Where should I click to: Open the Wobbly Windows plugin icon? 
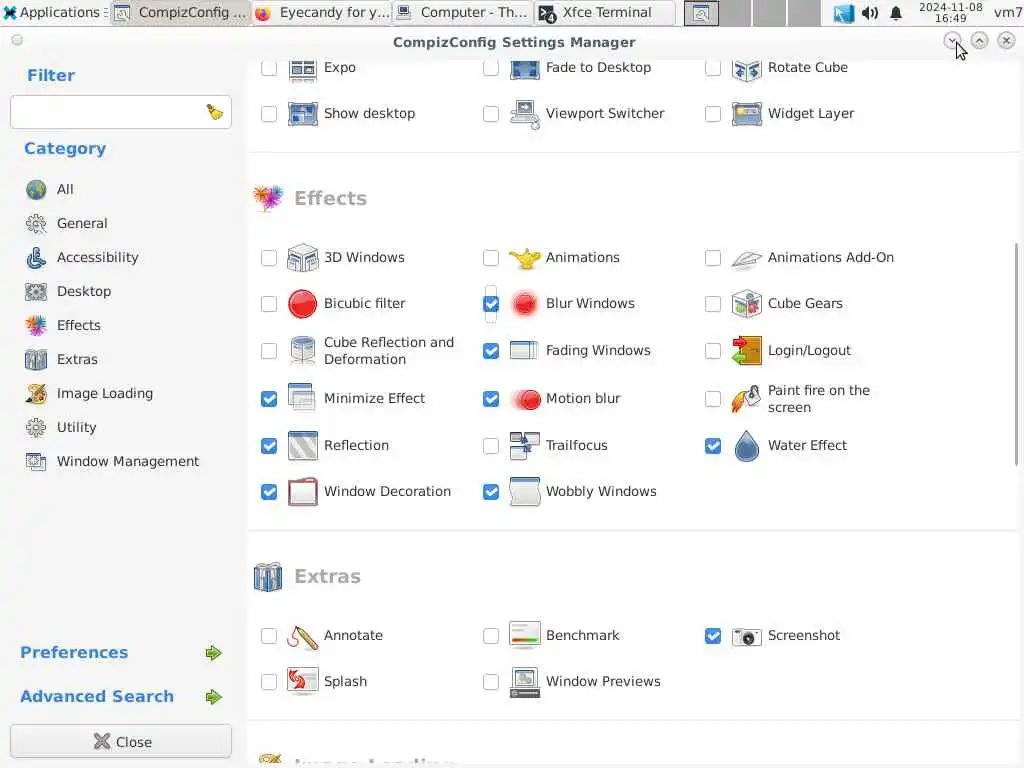coord(524,492)
